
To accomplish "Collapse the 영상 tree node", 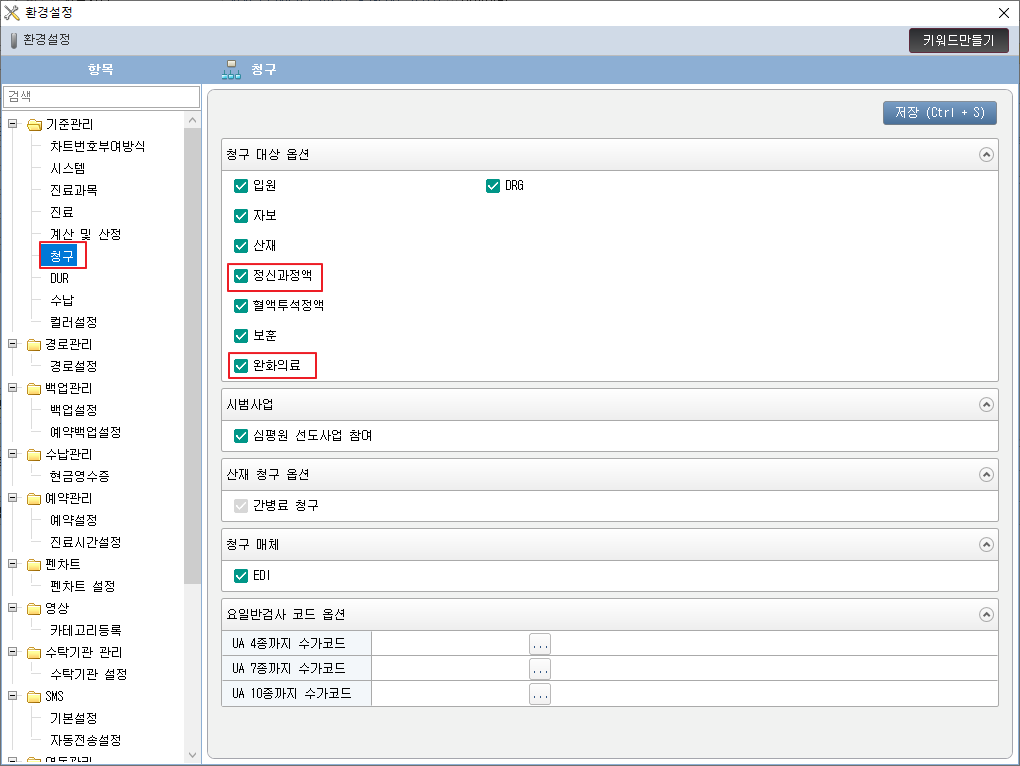I will (13, 608).
